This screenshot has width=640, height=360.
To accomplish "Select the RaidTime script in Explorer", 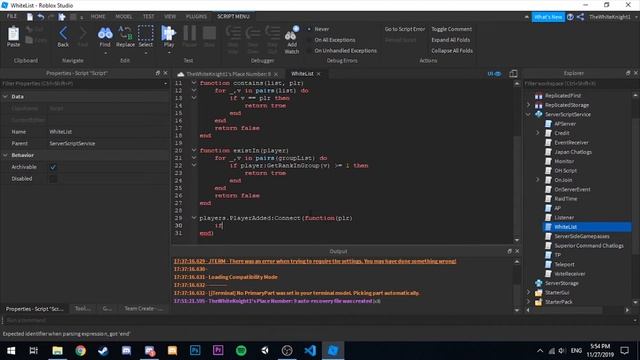I will [566, 199].
